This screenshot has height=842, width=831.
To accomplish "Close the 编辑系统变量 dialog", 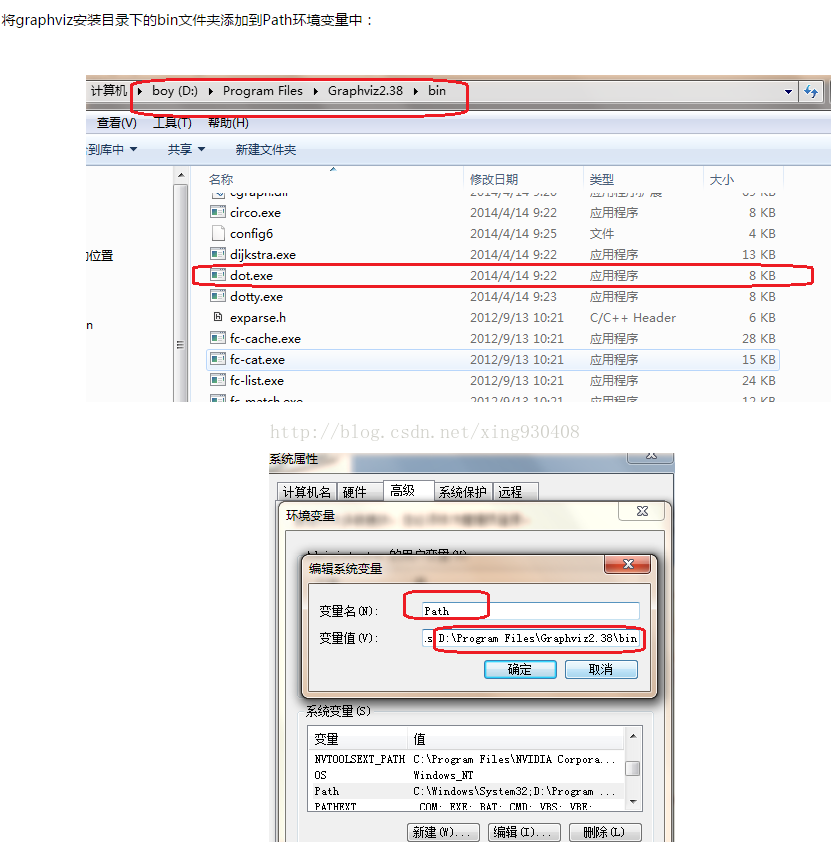I will tap(628, 564).
